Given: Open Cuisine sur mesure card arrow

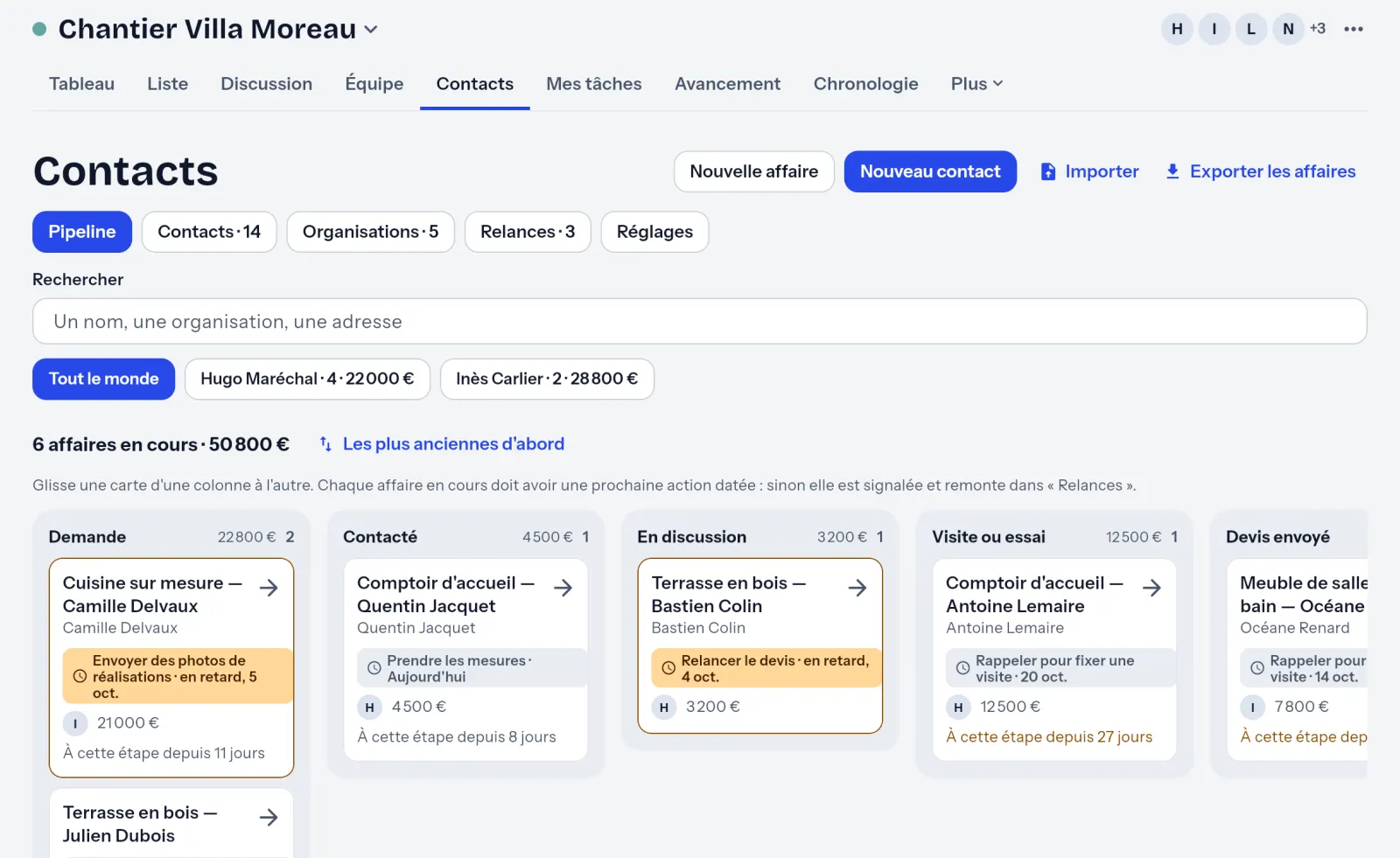Looking at the screenshot, I should [x=269, y=588].
